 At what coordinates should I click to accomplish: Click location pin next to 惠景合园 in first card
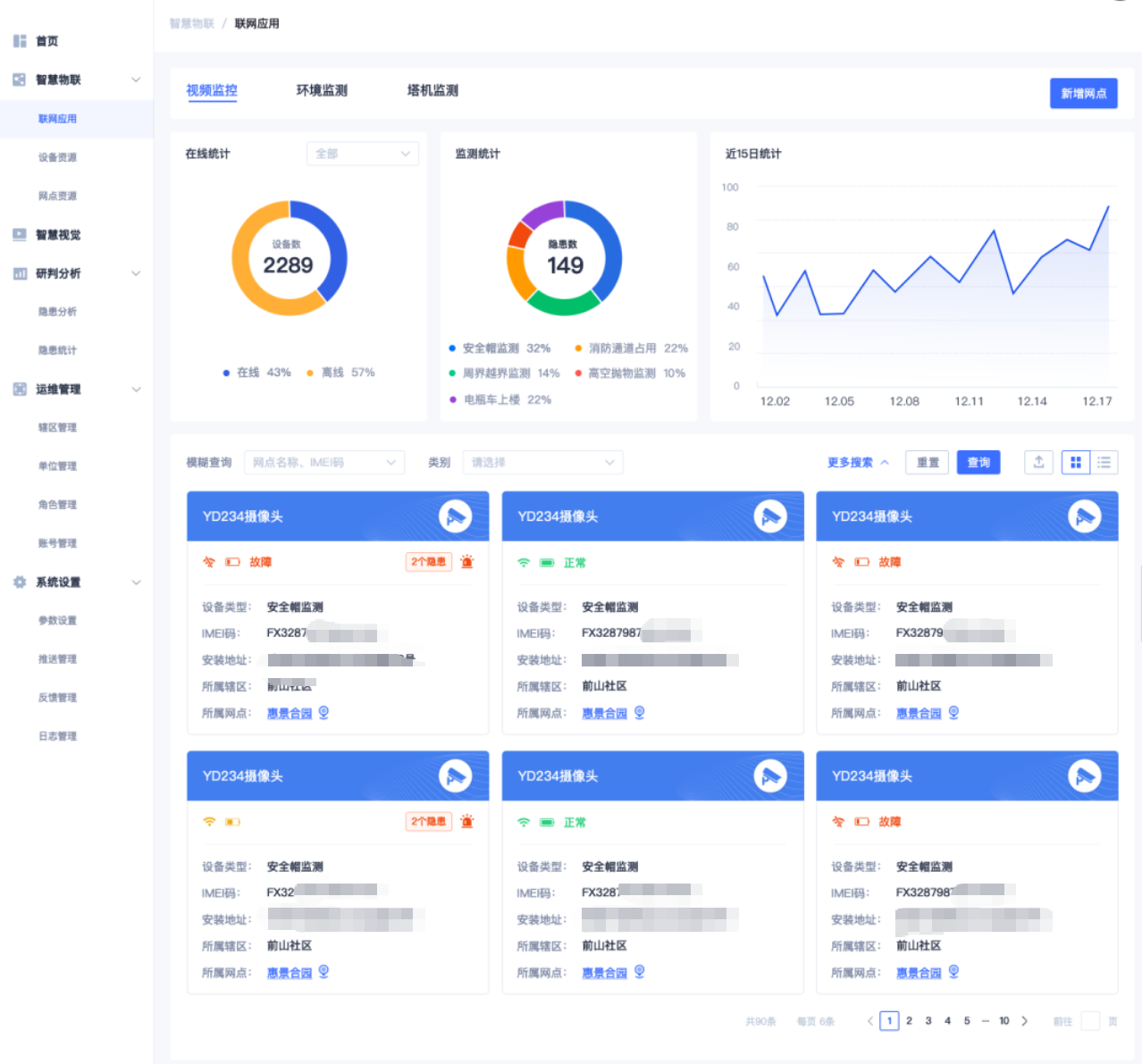pos(324,713)
